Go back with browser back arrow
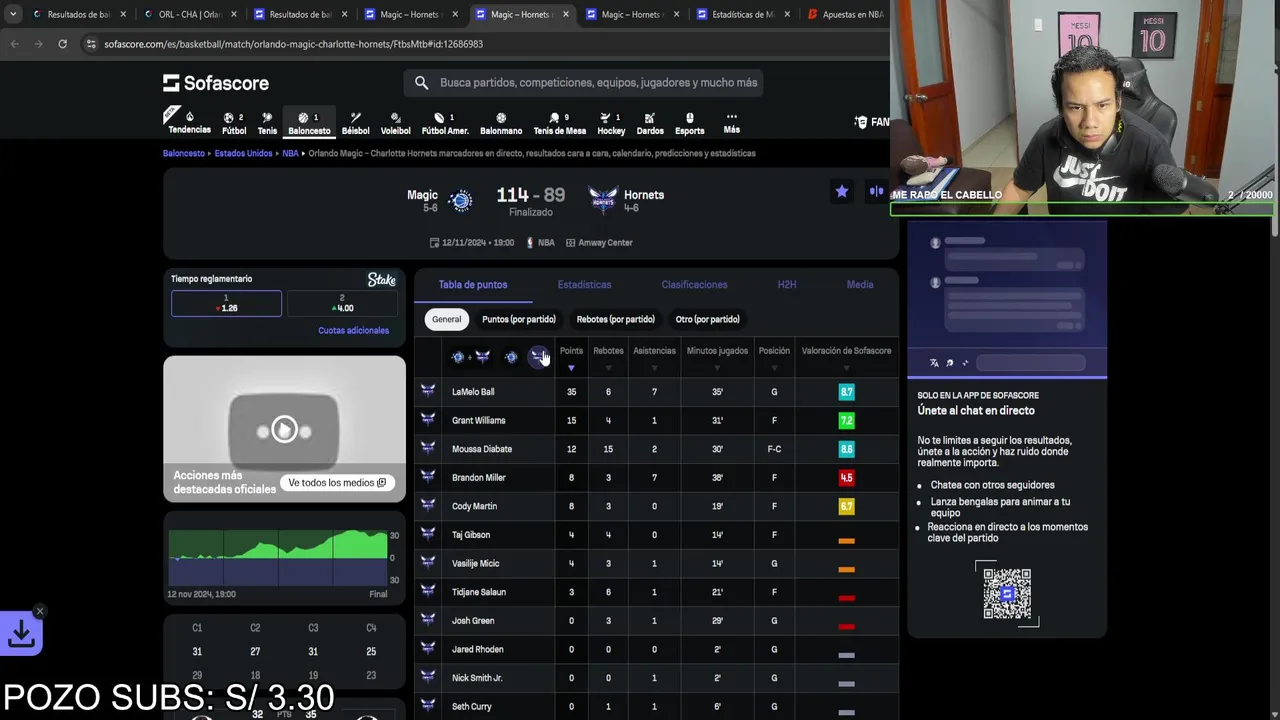Screen dimensions: 1280x720 pos(14,44)
